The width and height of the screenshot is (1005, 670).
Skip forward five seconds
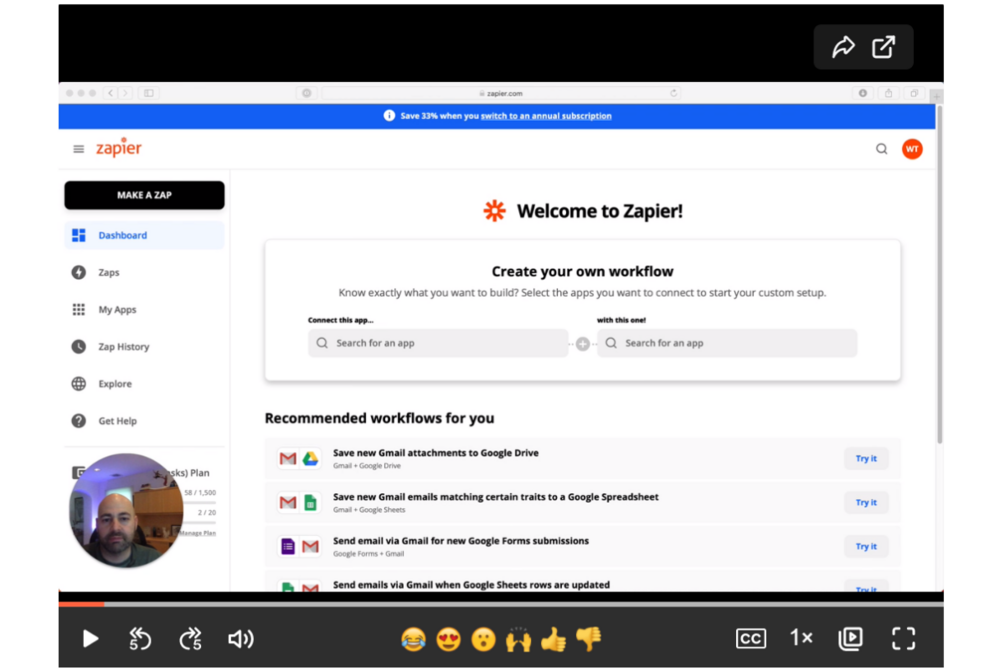[190, 639]
